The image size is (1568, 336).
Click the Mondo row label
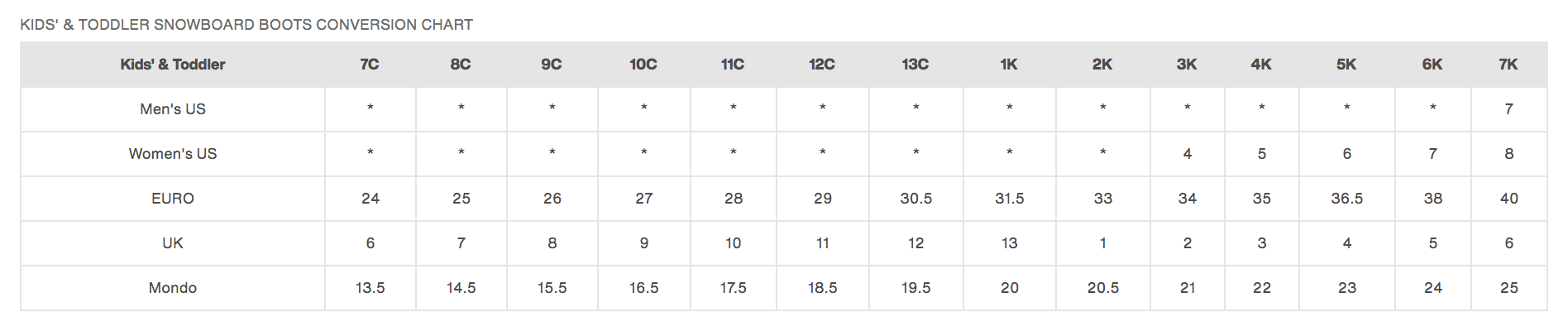[172, 288]
